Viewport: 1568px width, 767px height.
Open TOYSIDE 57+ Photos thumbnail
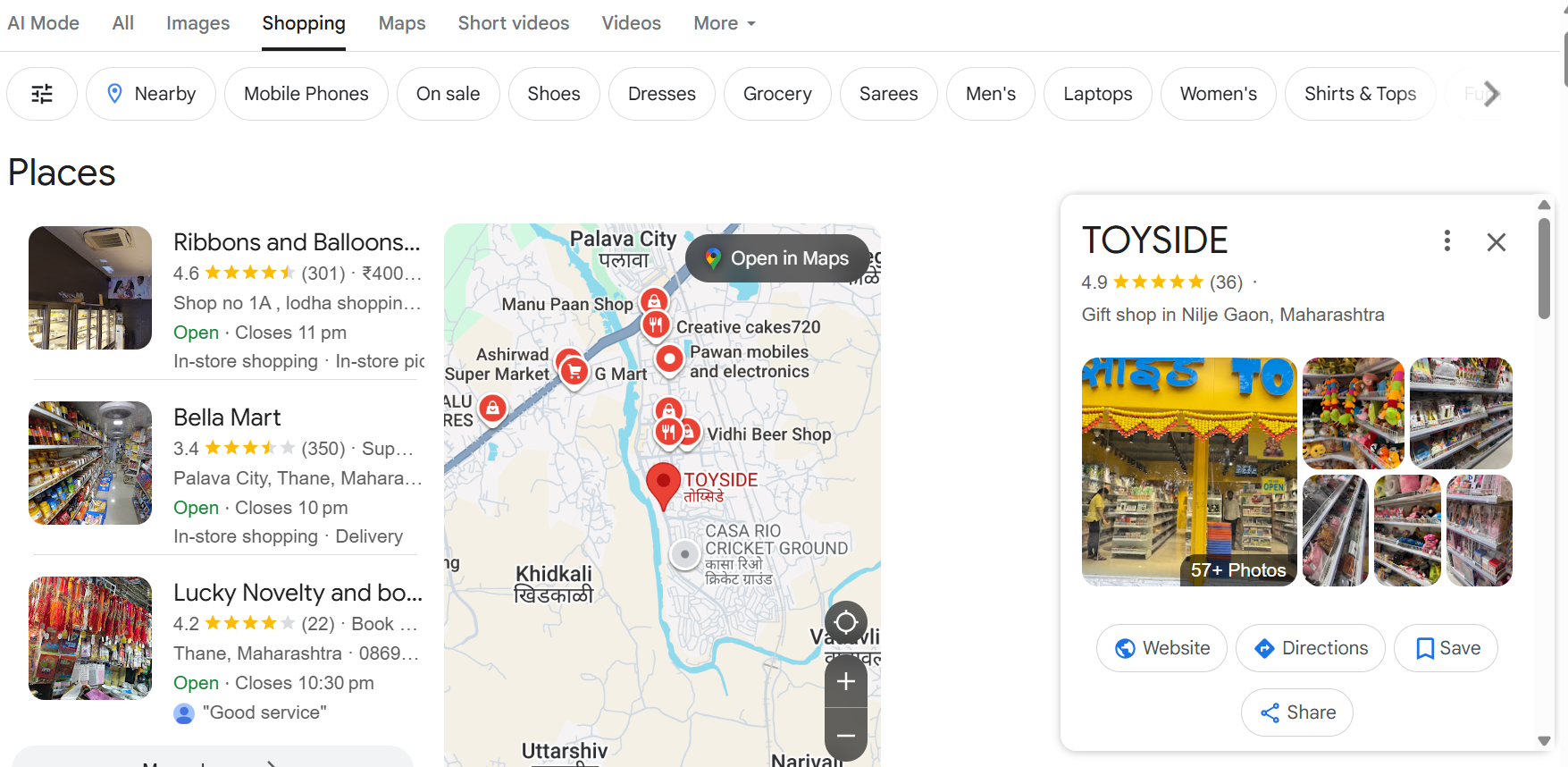coord(1188,472)
